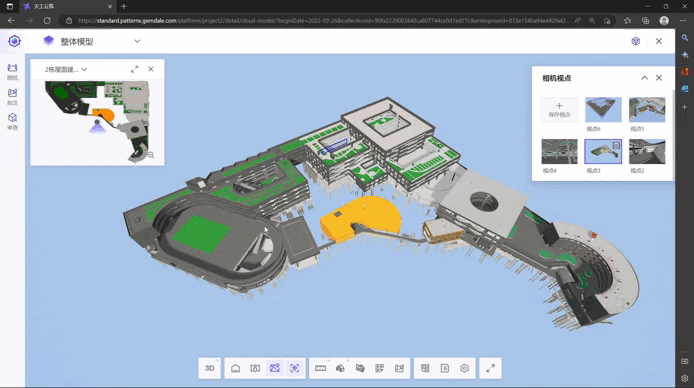Click the note icon on 视点3 thumbnail

(x=616, y=145)
